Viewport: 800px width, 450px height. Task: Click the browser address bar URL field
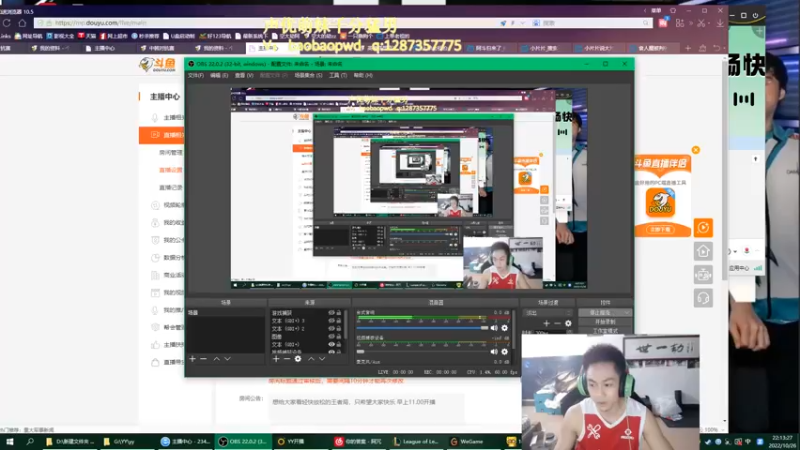tap(265, 23)
